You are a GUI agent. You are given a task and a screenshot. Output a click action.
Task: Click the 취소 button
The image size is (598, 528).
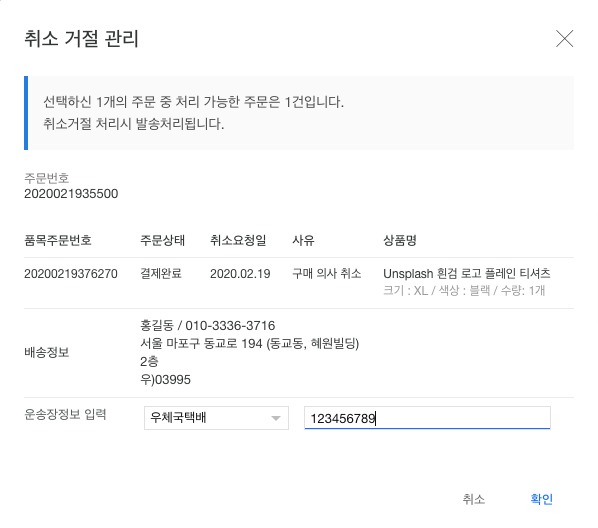tap(474, 499)
